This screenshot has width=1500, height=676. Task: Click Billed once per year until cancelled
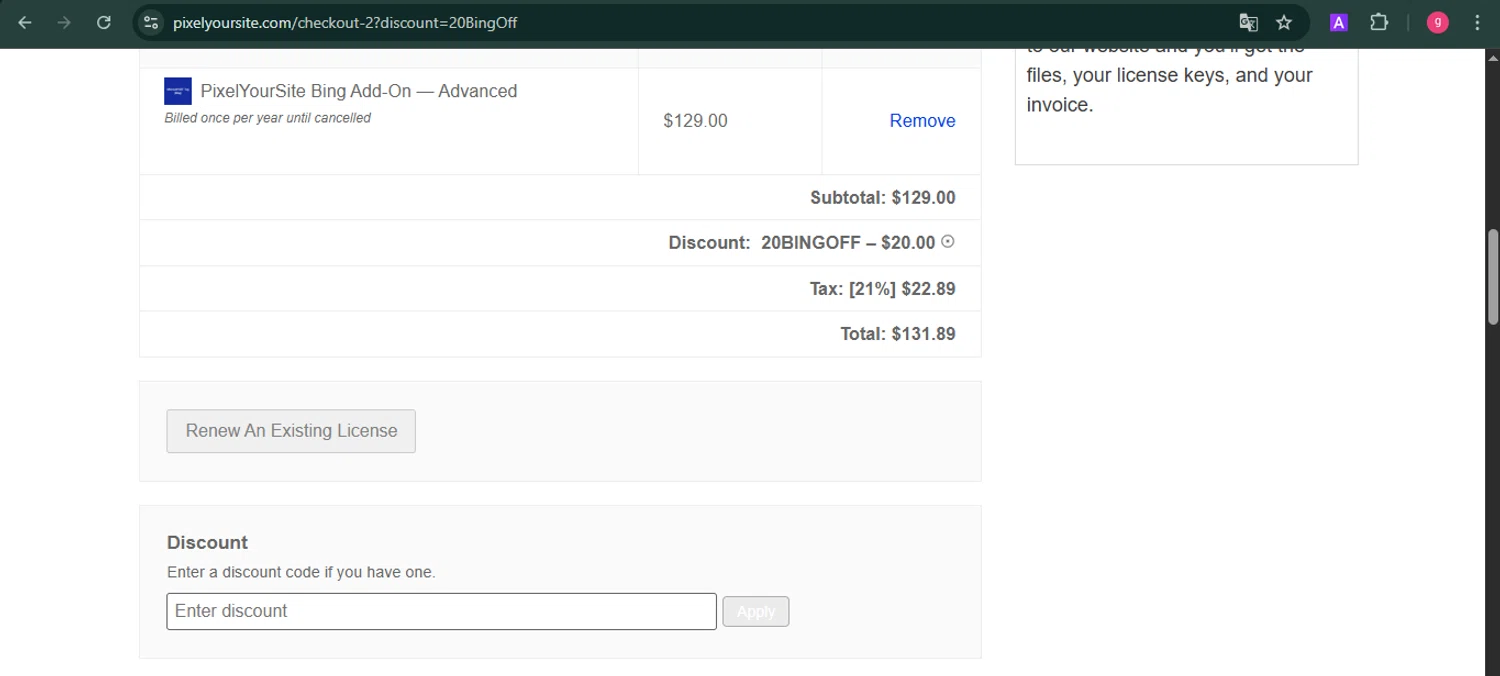[x=267, y=118]
